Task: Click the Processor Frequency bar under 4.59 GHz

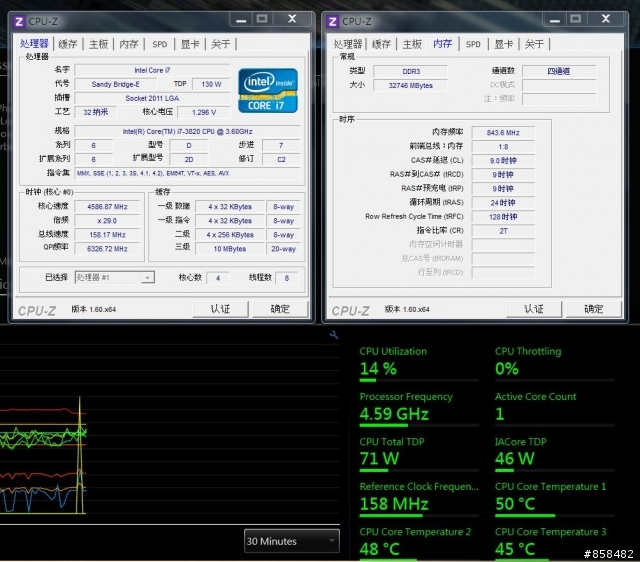Action: (x=419, y=425)
